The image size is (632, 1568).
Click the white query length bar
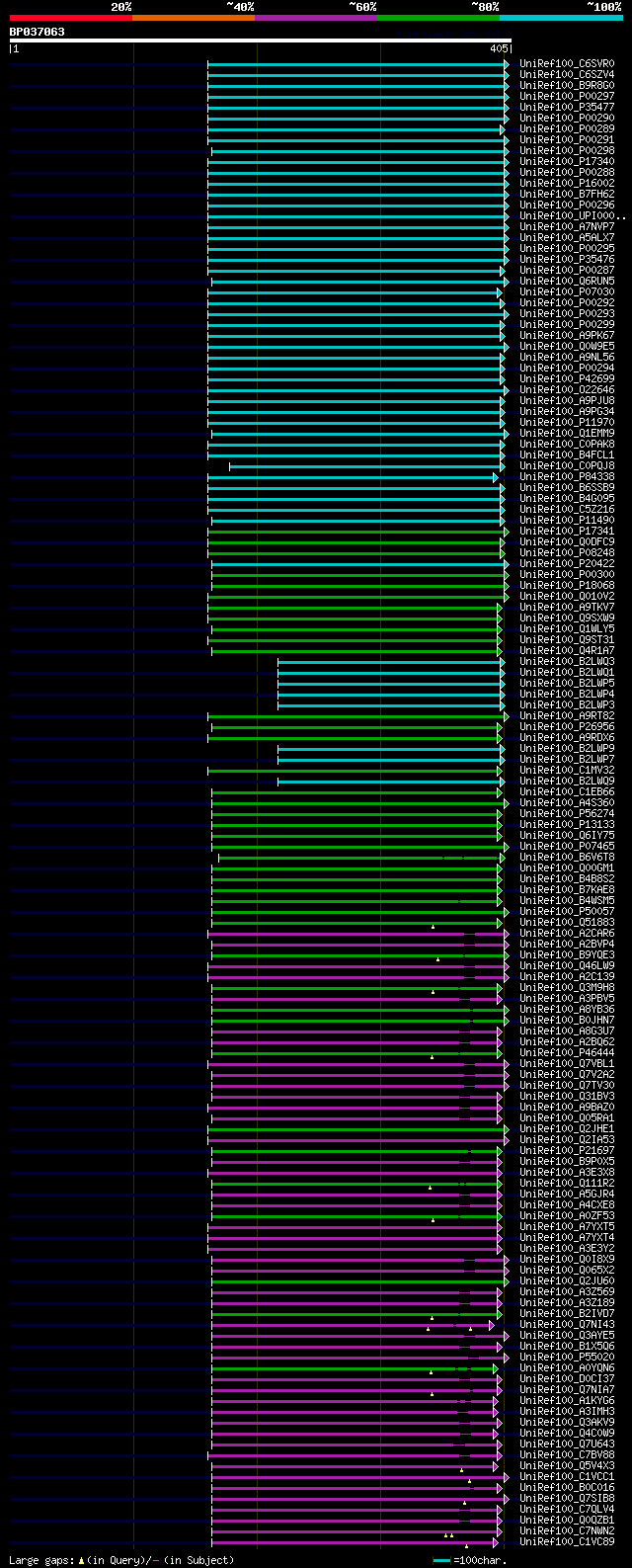tap(261, 41)
